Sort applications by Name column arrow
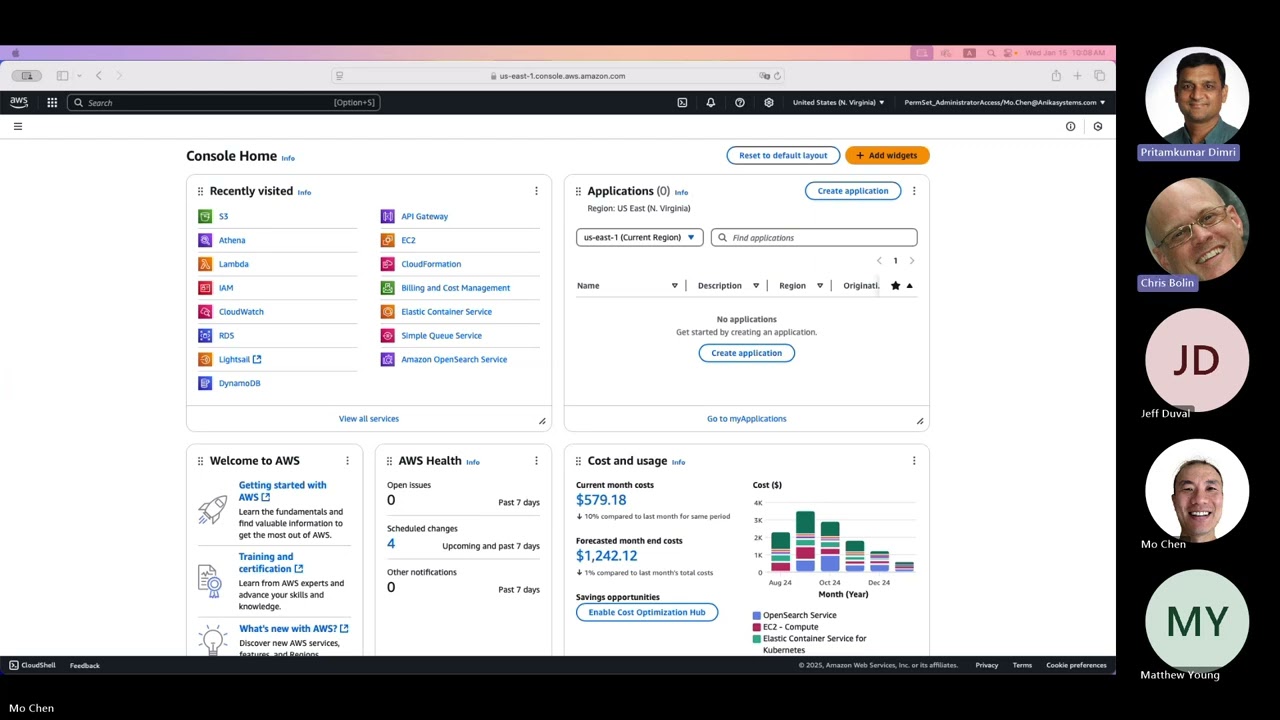The height and width of the screenshot is (720, 1280). 674,286
